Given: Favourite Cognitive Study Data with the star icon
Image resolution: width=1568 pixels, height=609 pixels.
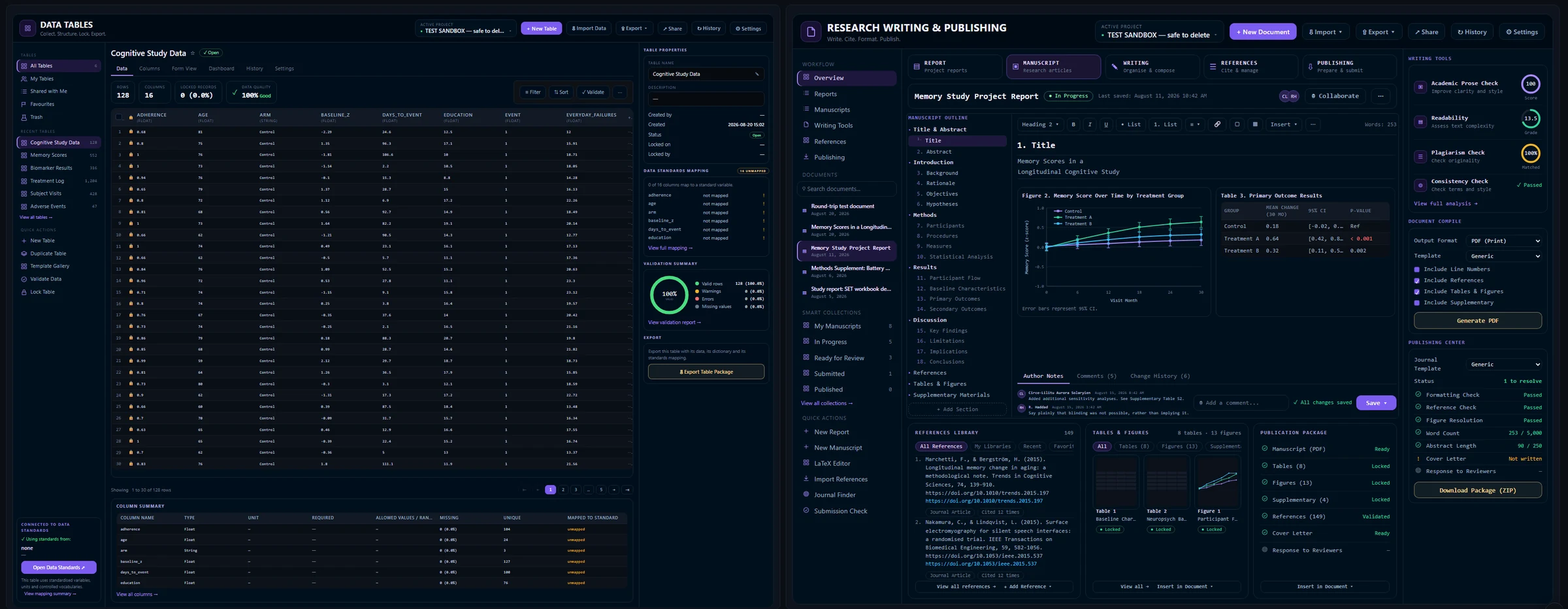Looking at the screenshot, I should coord(193,53).
